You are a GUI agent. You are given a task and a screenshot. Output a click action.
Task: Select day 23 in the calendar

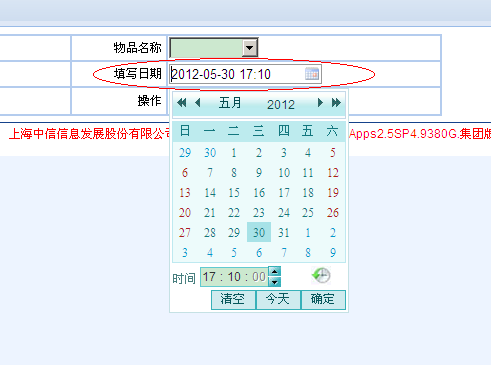pyautogui.click(x=259, y=212)
